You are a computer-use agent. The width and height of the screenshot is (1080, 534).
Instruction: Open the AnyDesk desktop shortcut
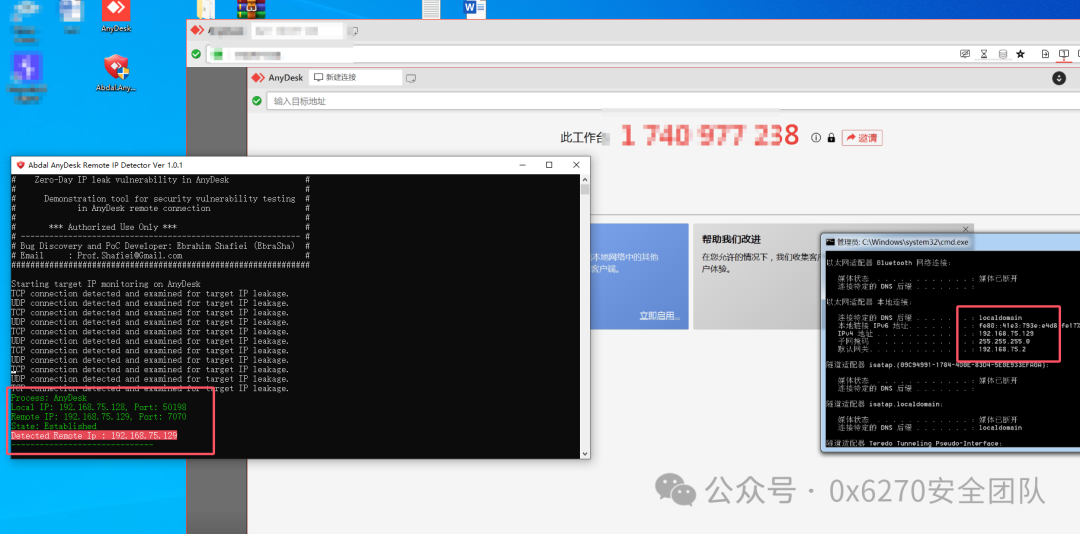[116, 15]
